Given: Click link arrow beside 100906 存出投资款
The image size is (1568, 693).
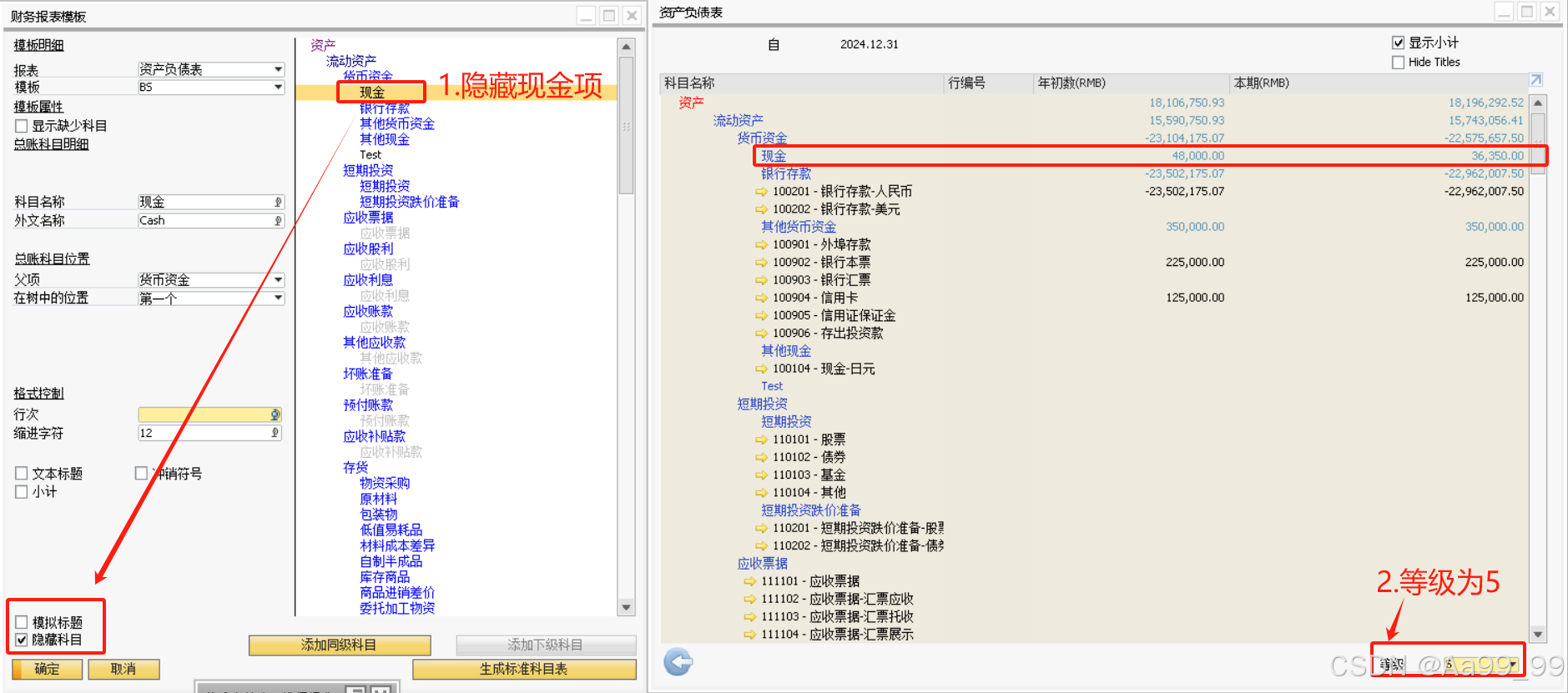Looking at the screenshot, I should click(x=761, y=334).
